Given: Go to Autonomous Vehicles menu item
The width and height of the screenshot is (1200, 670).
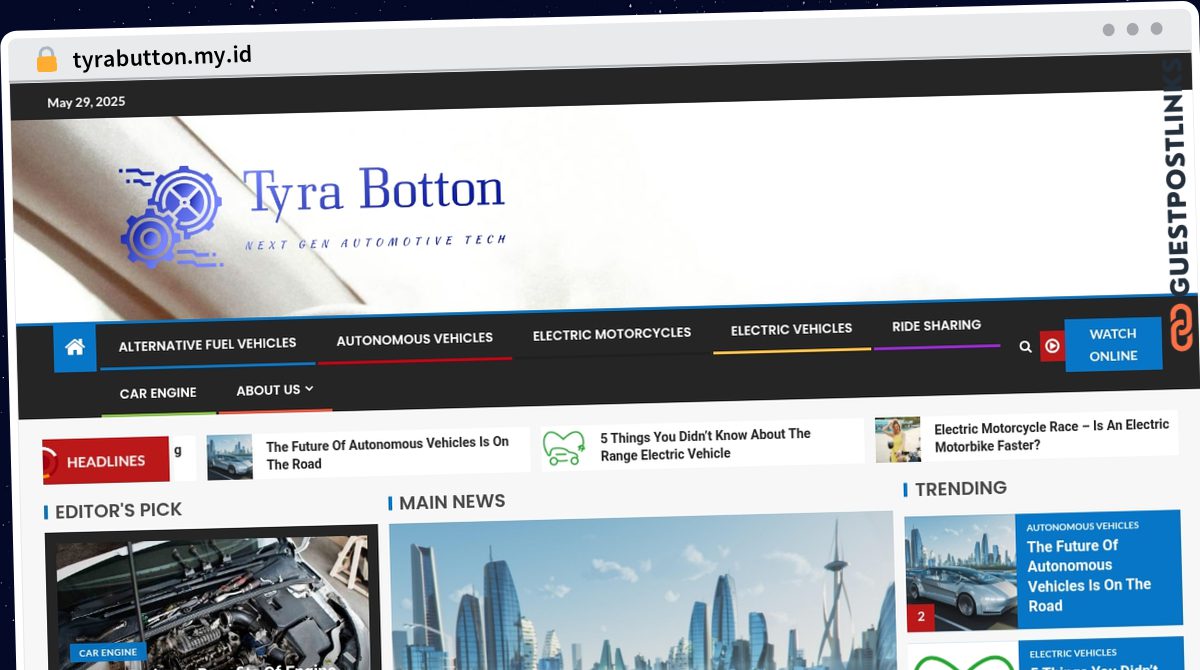Looking at the screenshot, I should tap(415, 340).
